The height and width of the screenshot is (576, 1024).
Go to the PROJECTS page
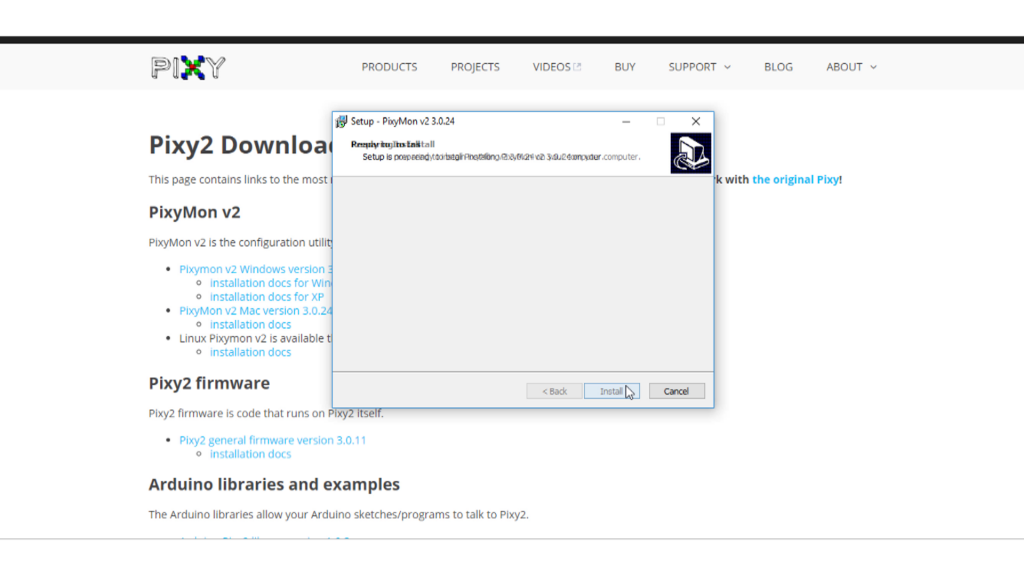(475, 67)
